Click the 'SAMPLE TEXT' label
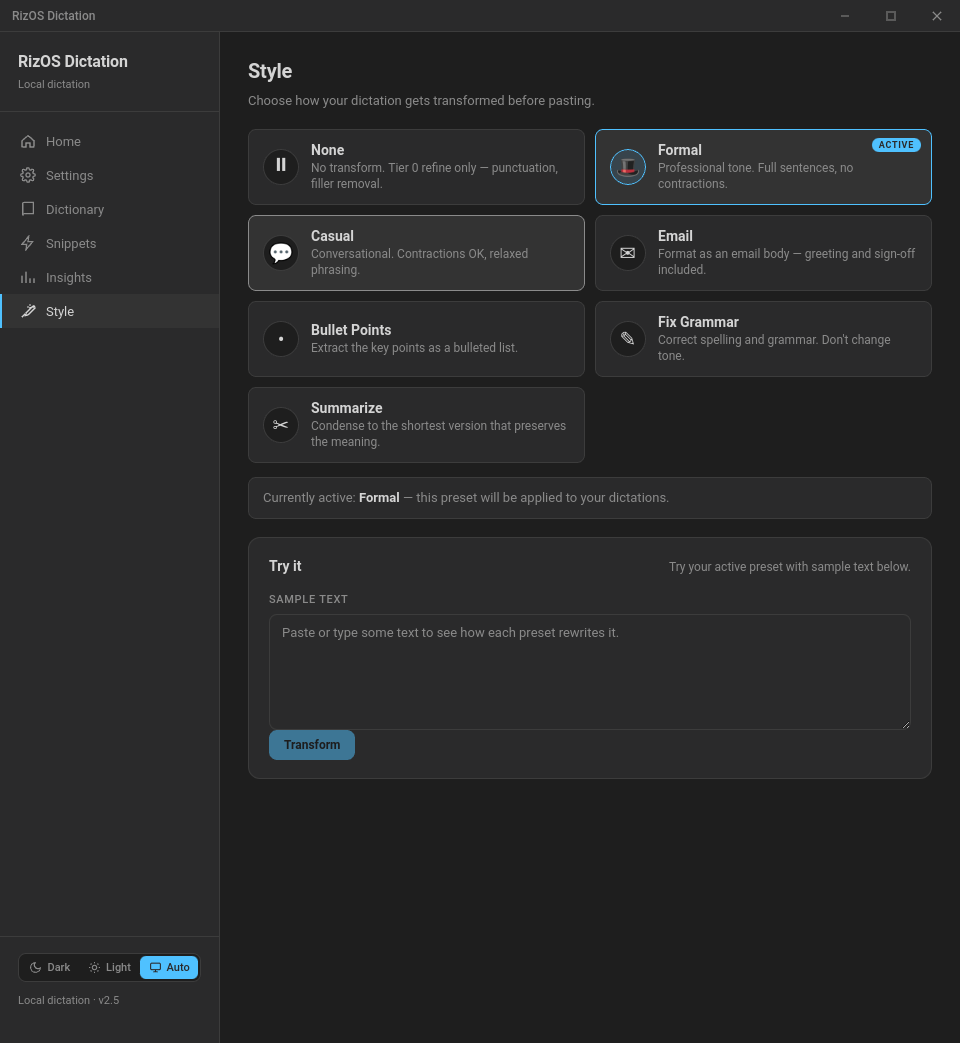This screenshot has height=1043, width=960. pyautogui.click(x=308, y=599)
